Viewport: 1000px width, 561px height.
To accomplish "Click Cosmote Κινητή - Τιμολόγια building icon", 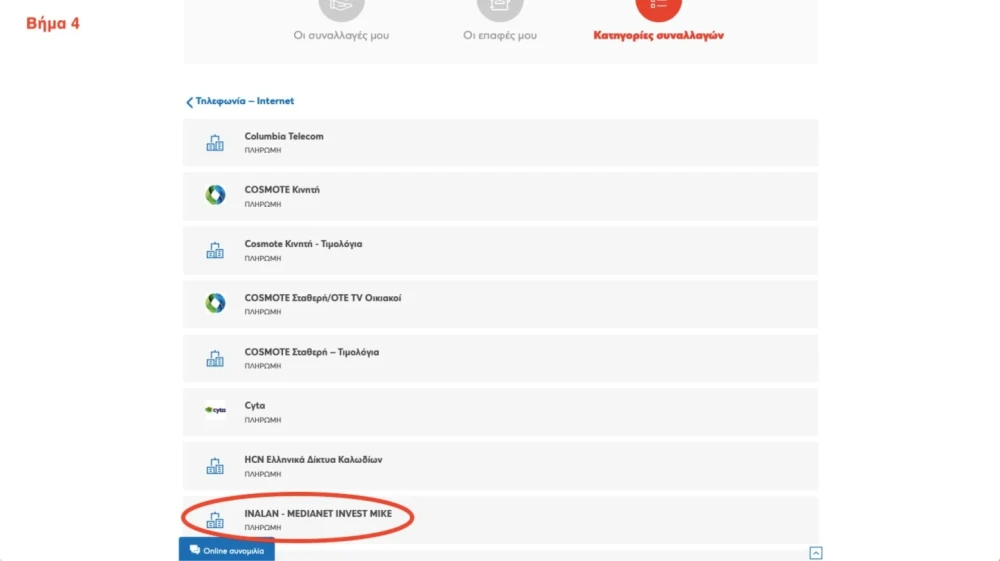I will [215, 251].
